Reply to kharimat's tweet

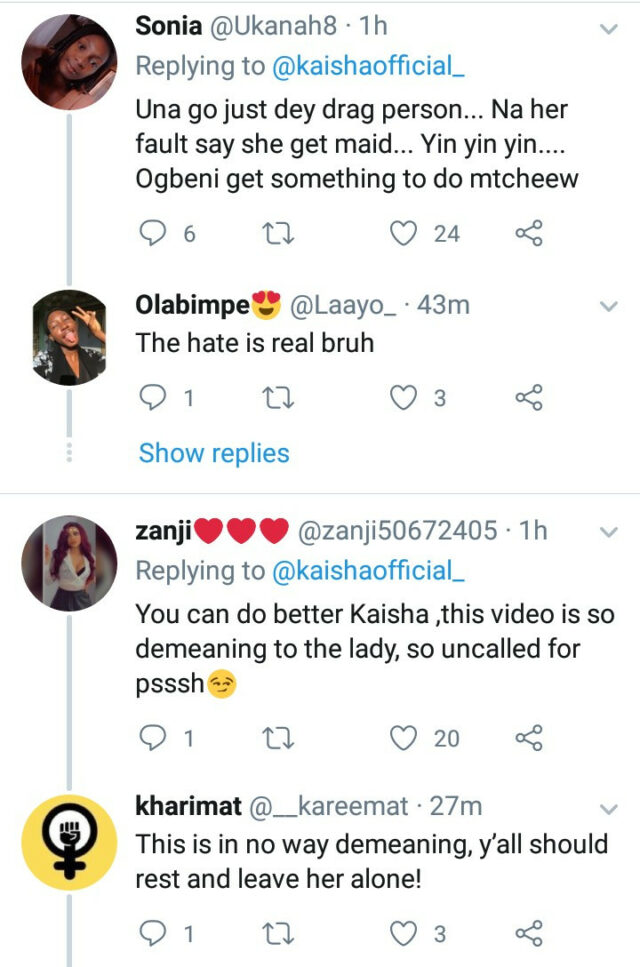pos(152,934)
